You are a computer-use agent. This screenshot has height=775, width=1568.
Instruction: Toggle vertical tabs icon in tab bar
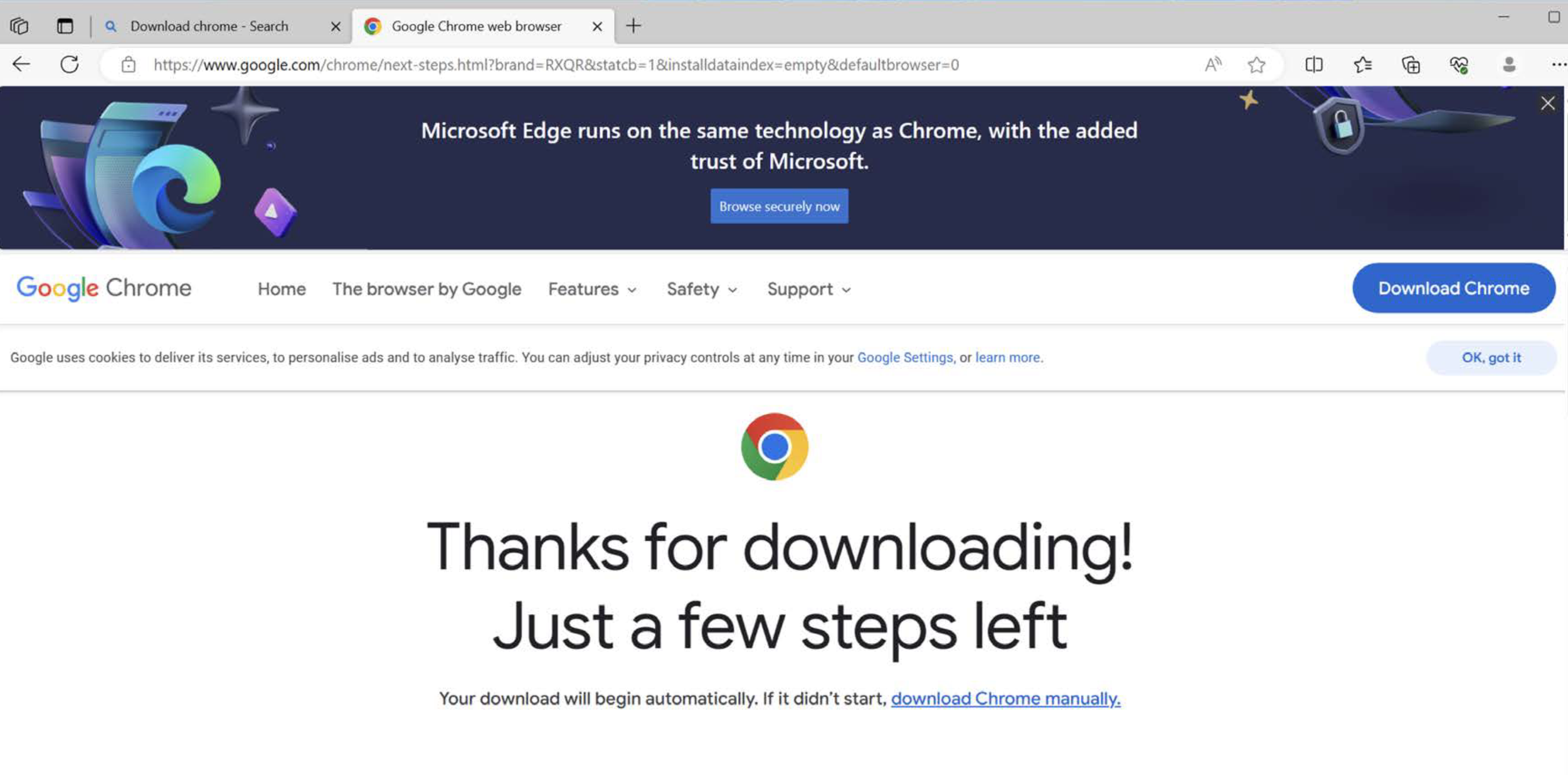[65, 26]
